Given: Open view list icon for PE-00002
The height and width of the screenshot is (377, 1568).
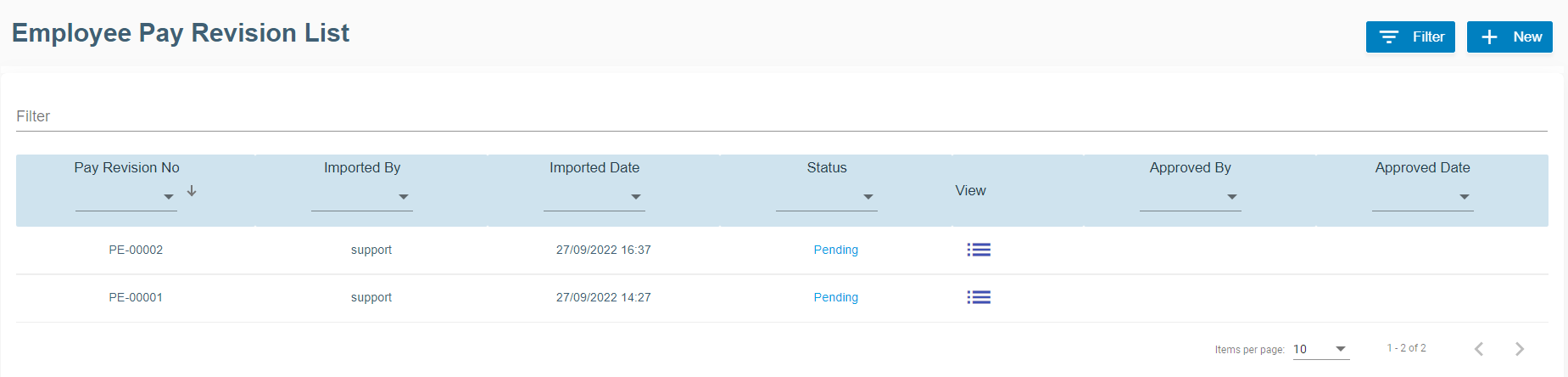Looking at the screenshot, I should [979, 250].
